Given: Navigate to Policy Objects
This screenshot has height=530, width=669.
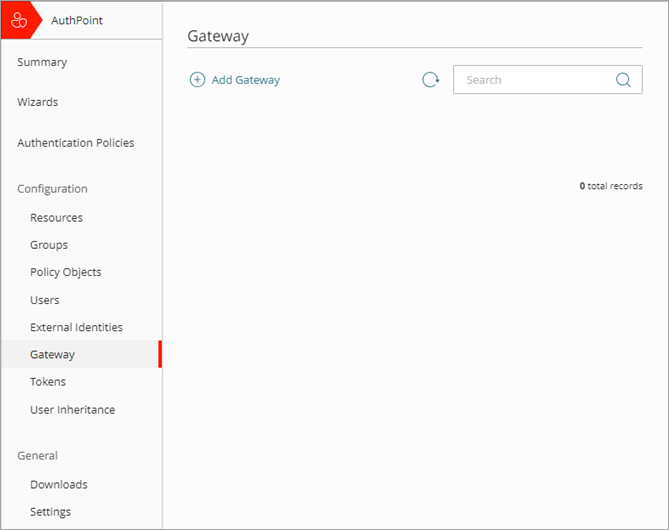Looking at the screenshot, I should 65,272.
